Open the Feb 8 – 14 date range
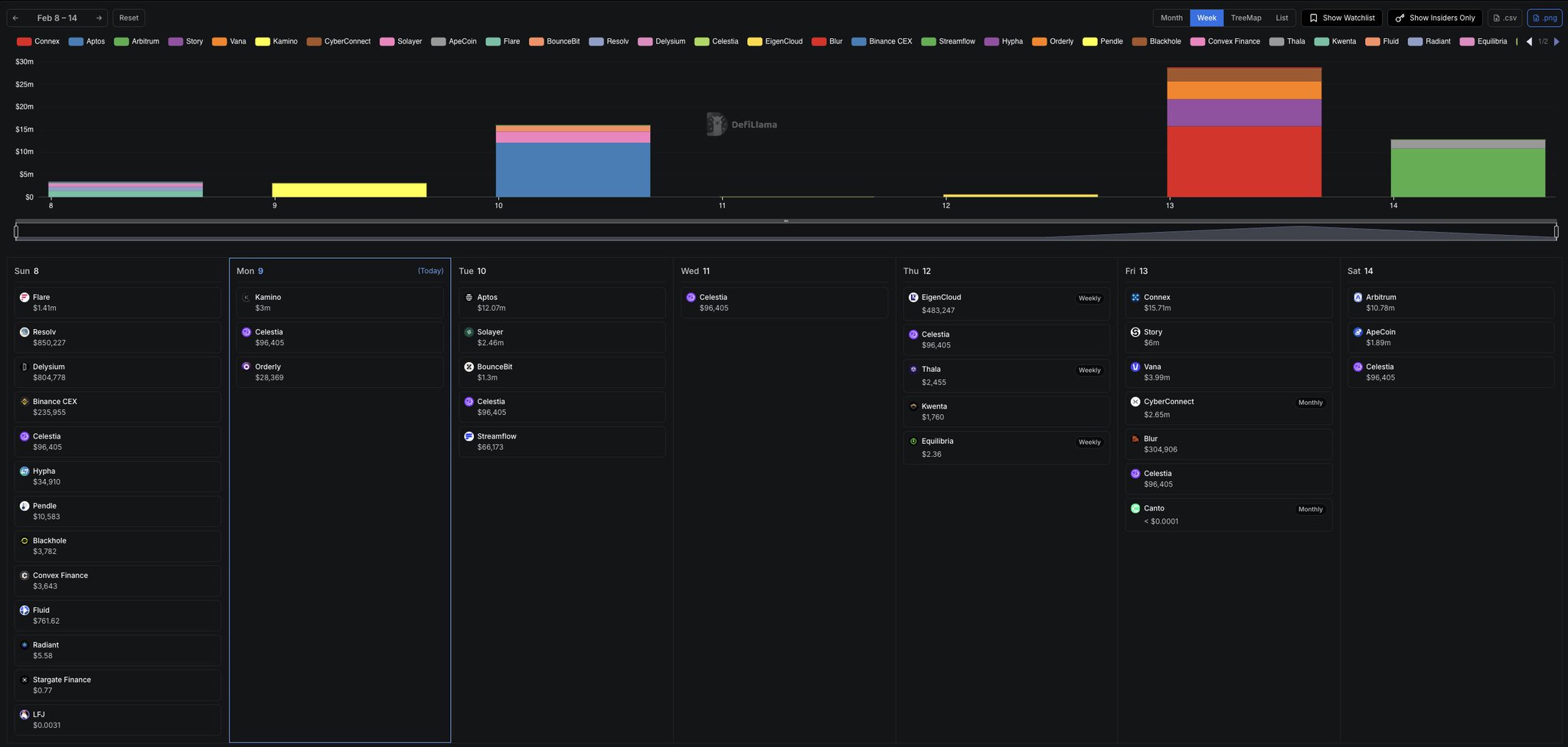Viewport: 1568px width, 747px height. pyautogui.click(x=57, y=18)
